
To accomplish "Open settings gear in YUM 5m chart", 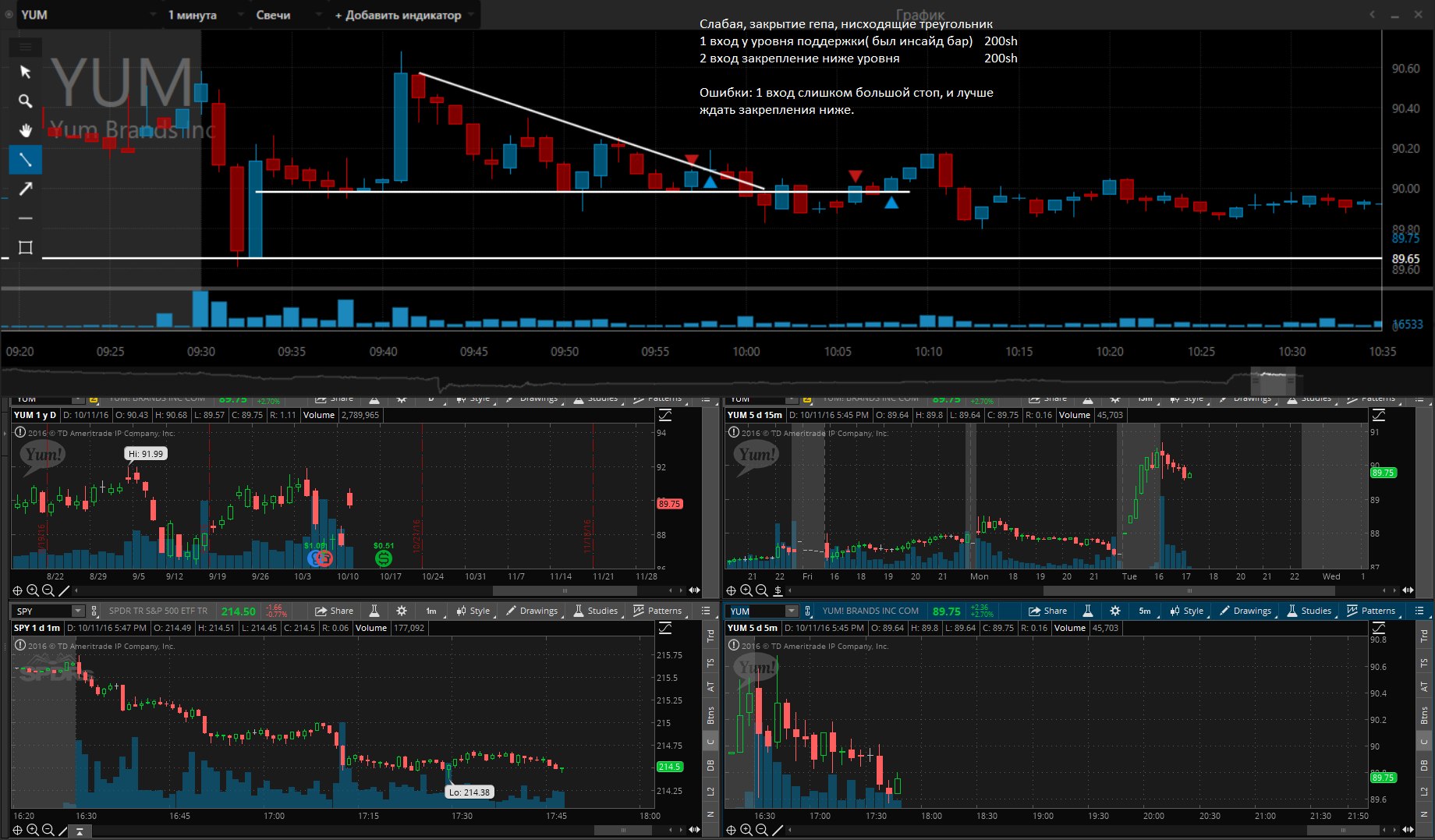I will (1114, 611).
